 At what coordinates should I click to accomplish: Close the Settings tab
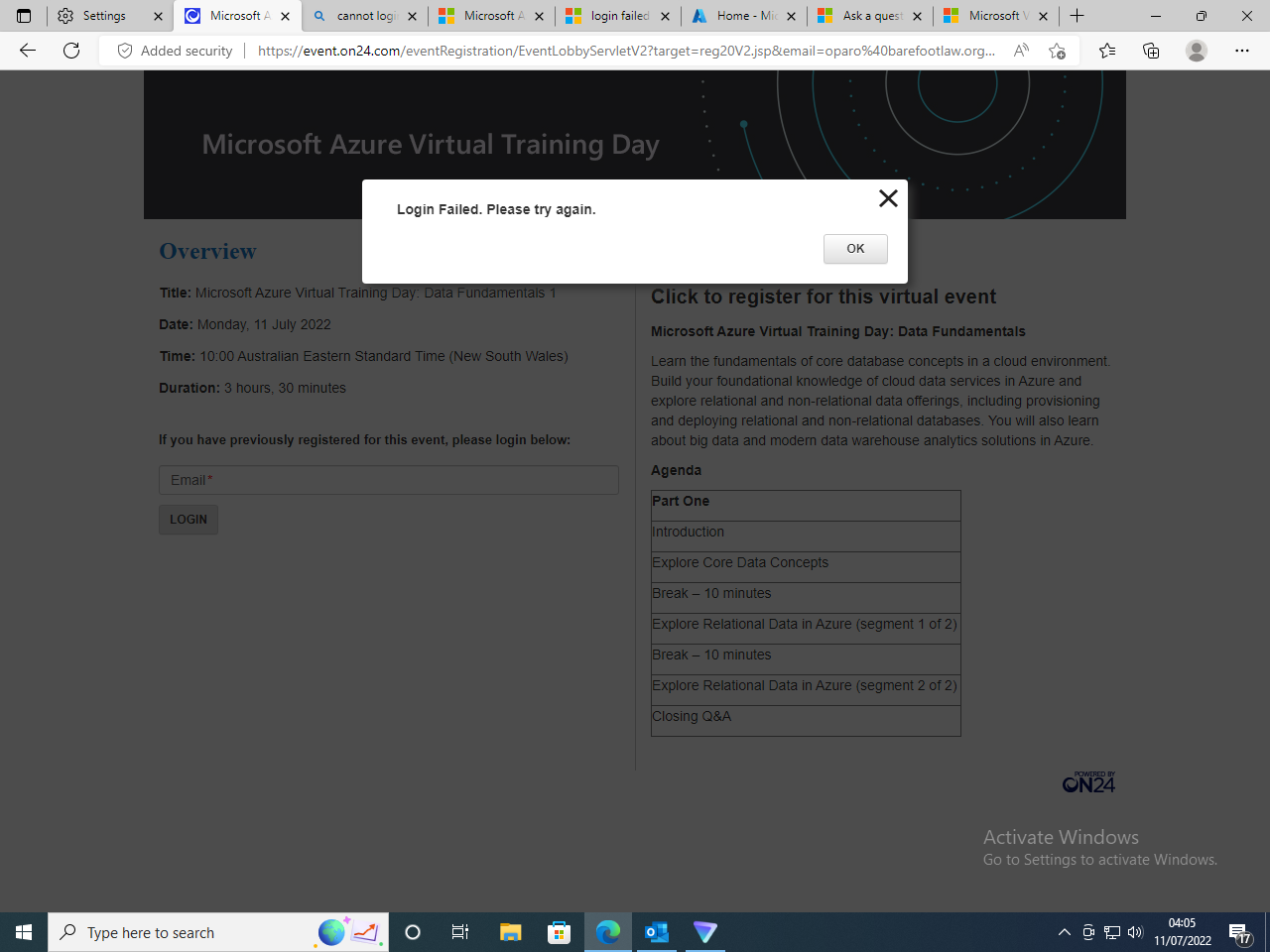[x=158, y=17]
